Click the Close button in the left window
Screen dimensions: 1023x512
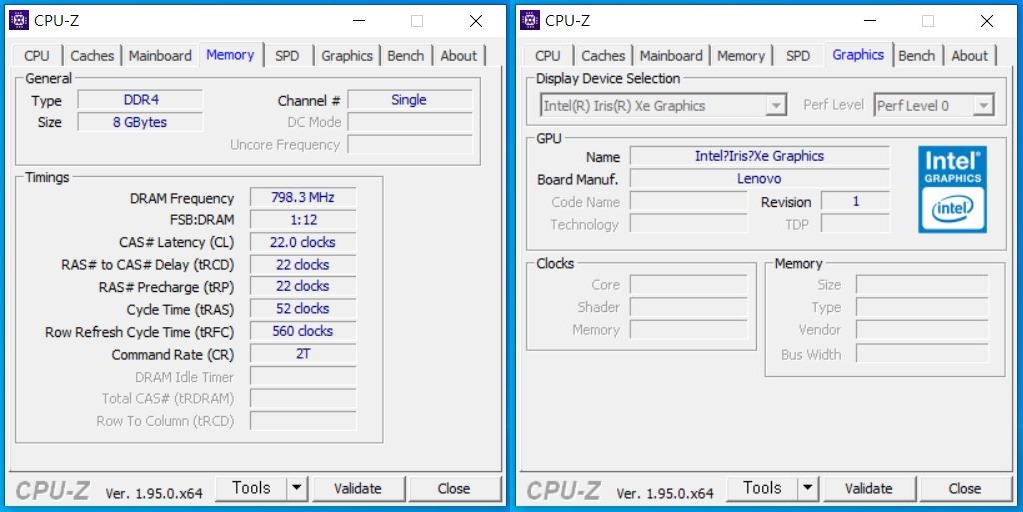(454, 489)
